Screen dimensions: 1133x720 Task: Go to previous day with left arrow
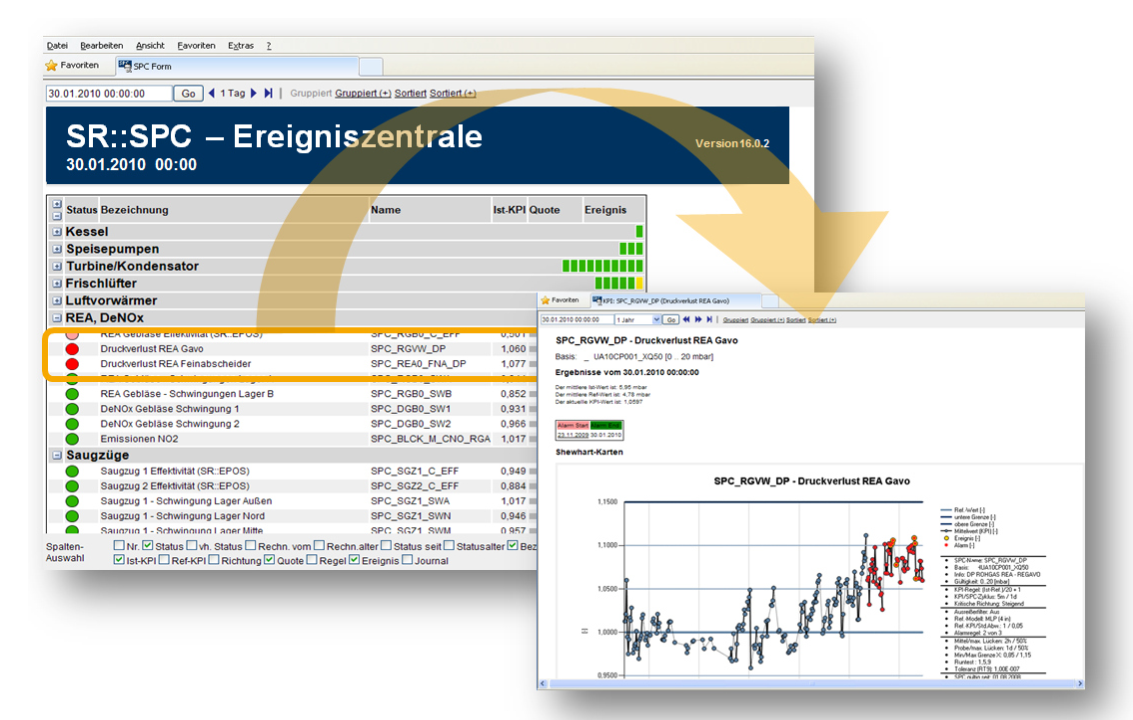pos(212,93)
